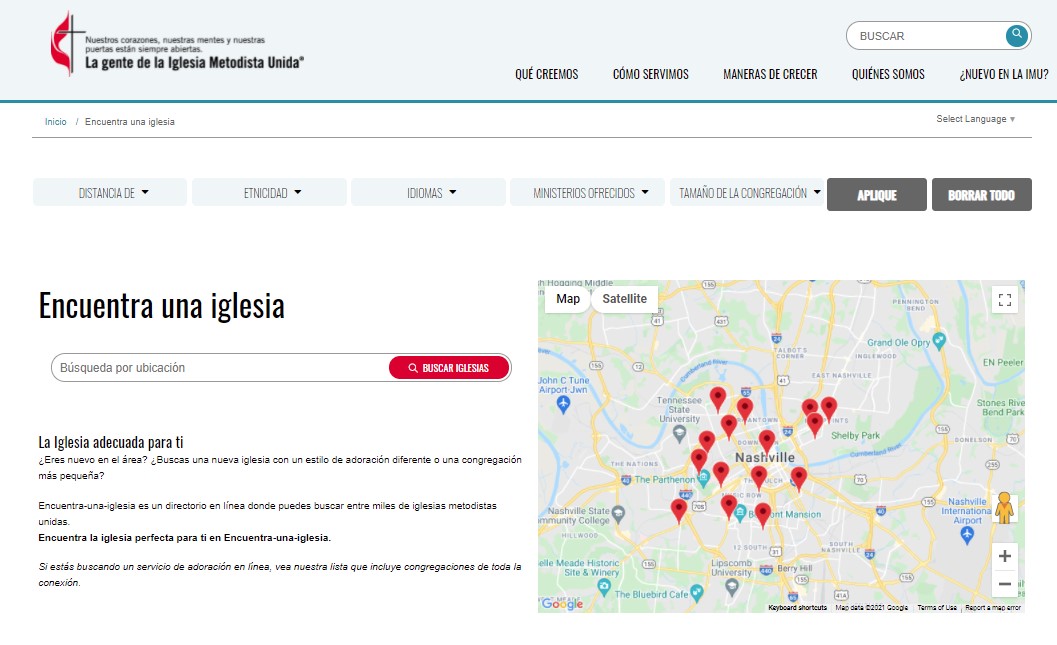Click the United Methodist cross-and-flame logo
Screen dimensions: 1057x645
pos(63,44)
